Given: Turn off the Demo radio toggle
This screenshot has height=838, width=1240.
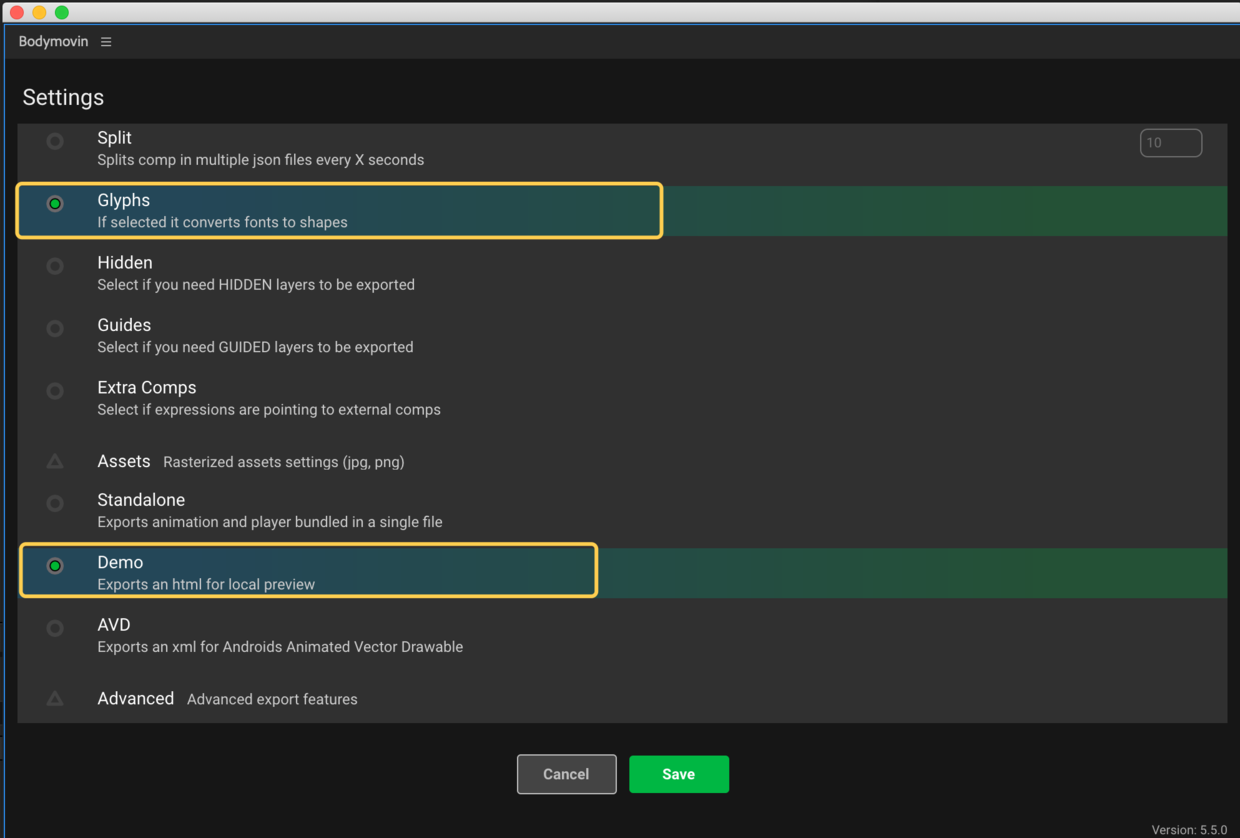Looking at the screenshot, I should click(55, 566).
